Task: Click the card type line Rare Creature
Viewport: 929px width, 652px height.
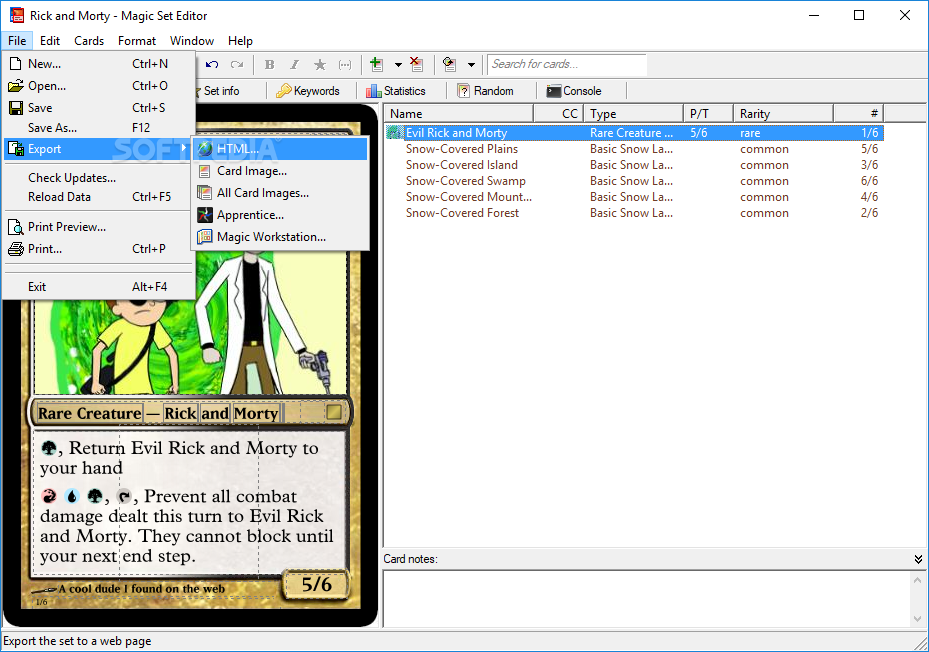Action: (89, 413)
